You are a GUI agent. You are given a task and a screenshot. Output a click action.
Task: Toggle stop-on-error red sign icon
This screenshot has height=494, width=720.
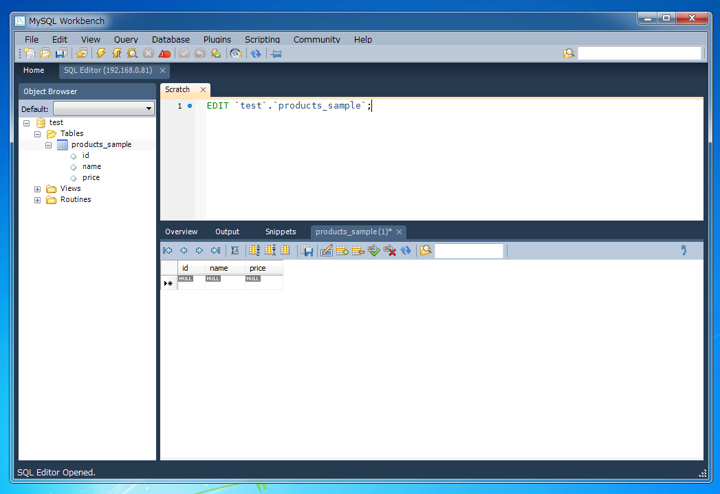click(164, 54)
